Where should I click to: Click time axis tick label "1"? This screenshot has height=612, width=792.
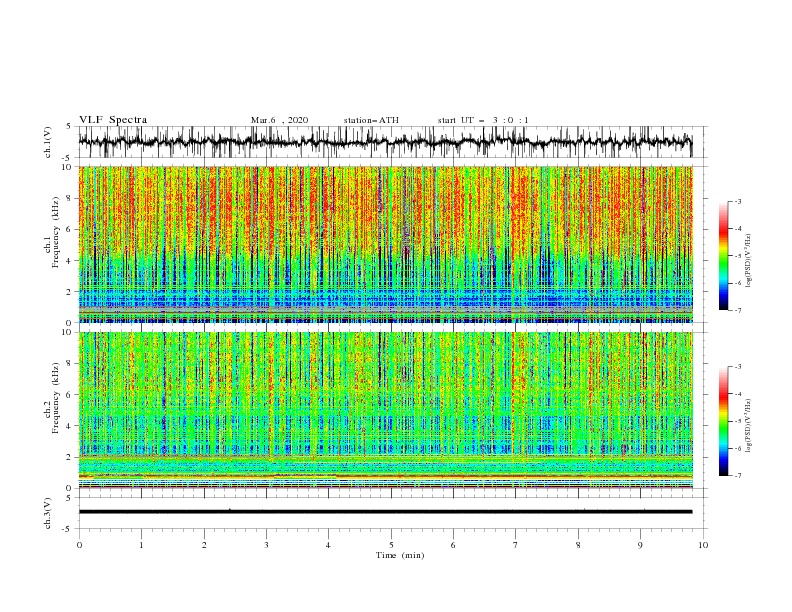141,545
